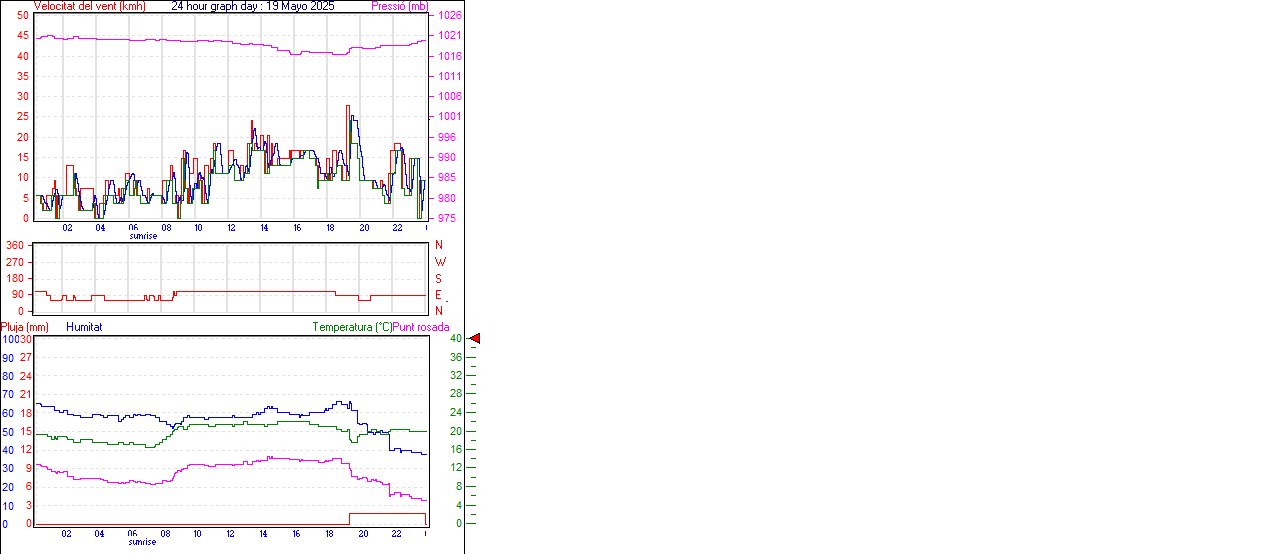Click the 'E' compass direction label
This screenshot has height=554, width=1280.
point(439,295)
